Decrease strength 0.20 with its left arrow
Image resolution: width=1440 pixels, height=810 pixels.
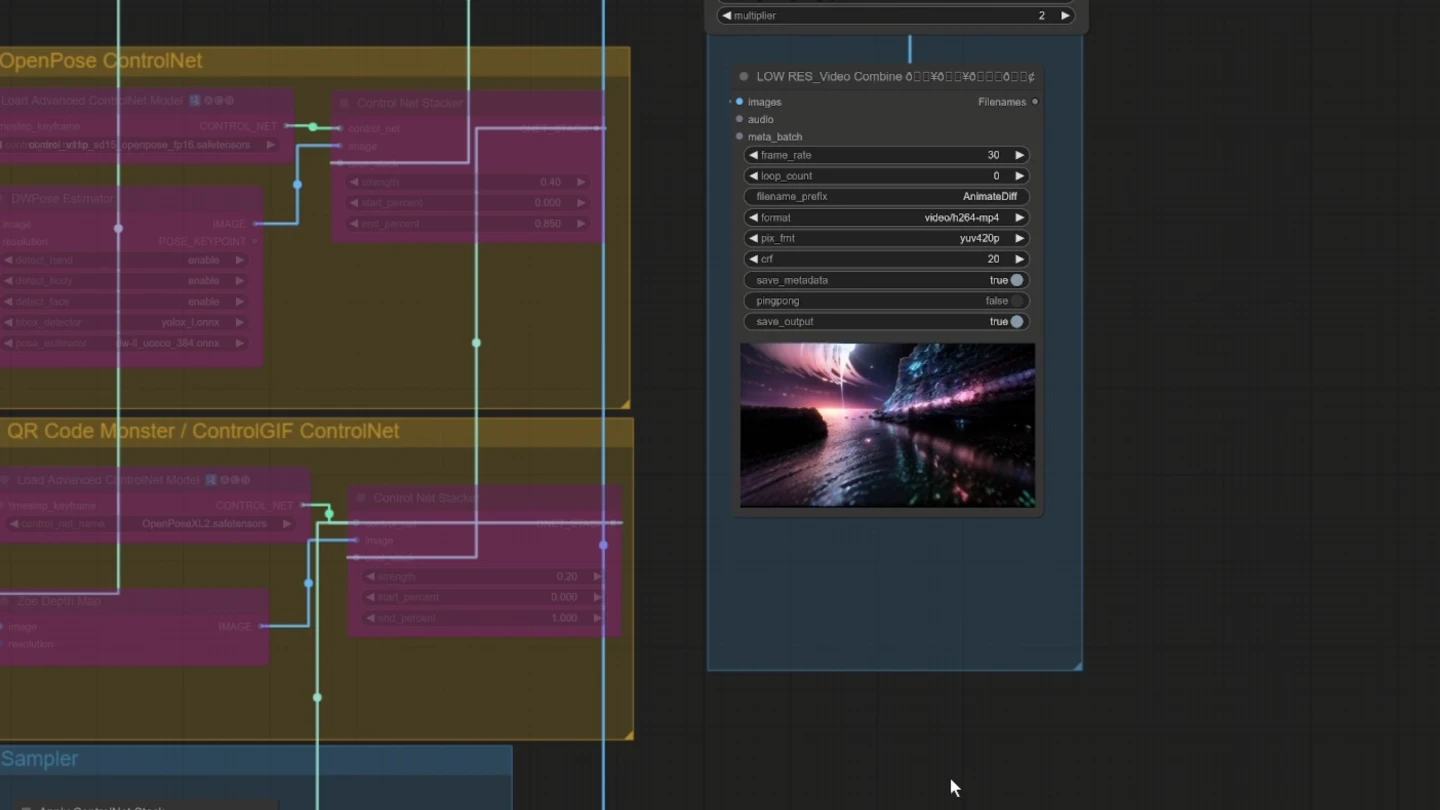pos(370,577)
